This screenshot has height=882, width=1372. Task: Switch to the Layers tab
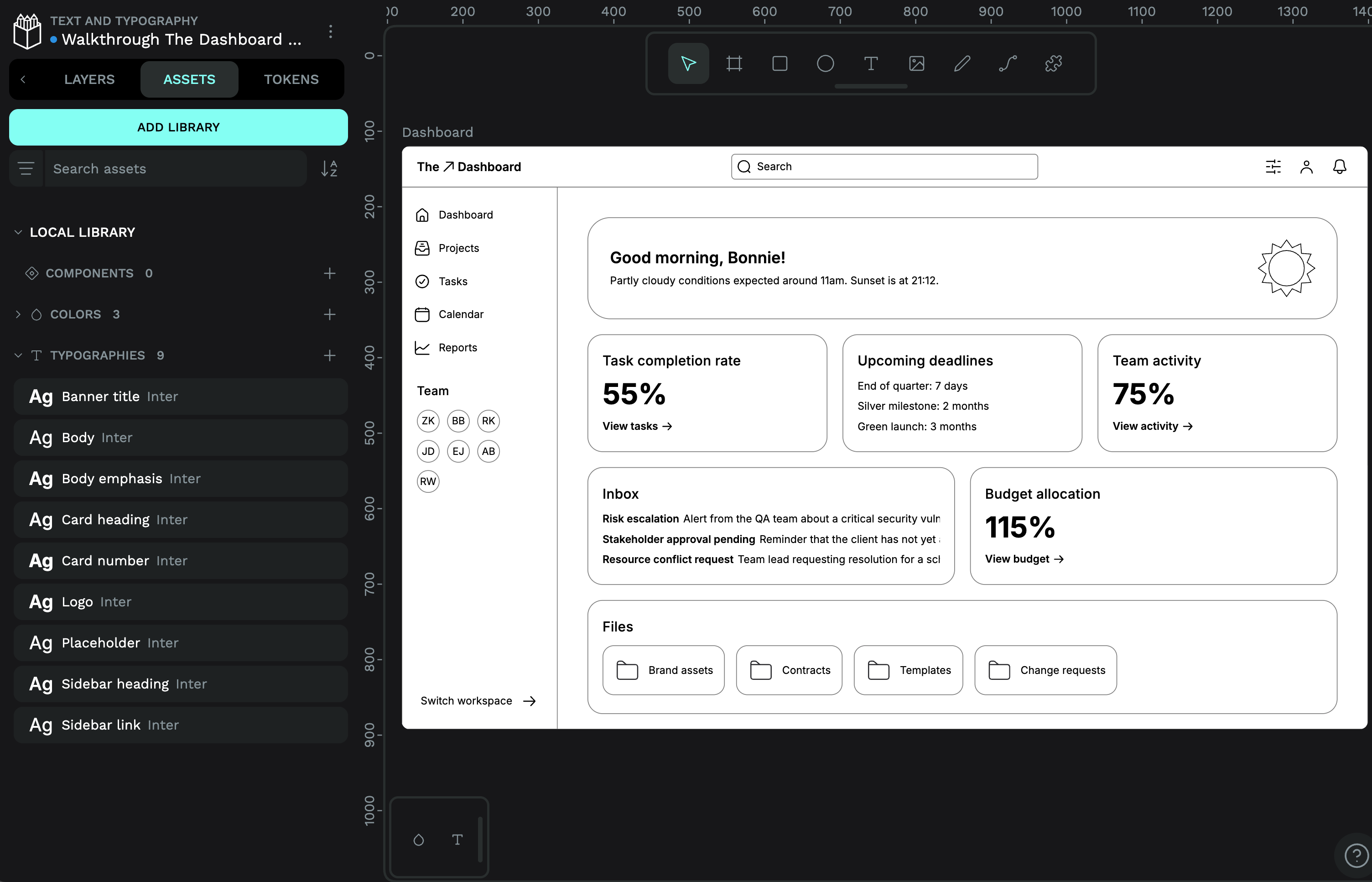point(89,79)
